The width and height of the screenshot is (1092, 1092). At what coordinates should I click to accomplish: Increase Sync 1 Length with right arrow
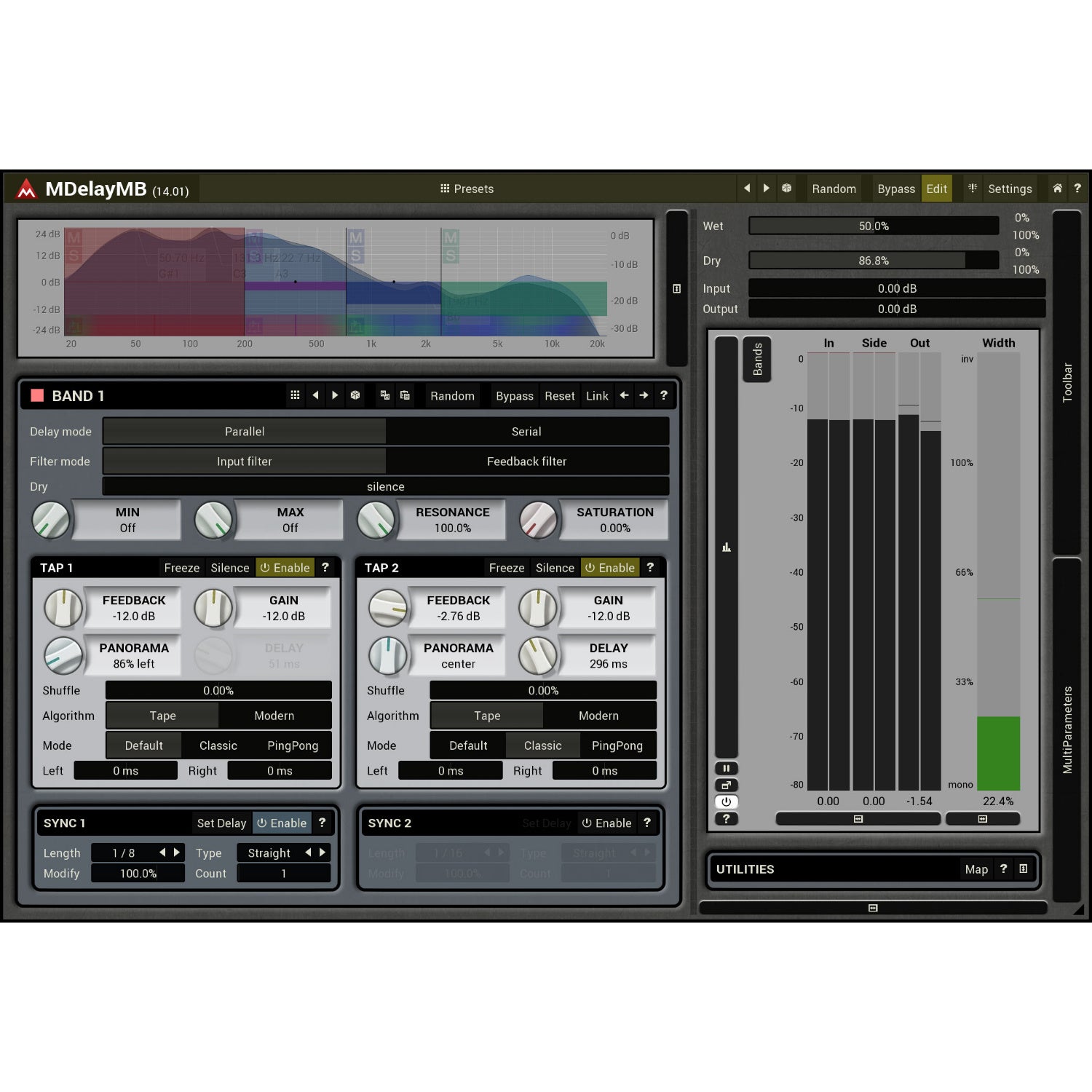pos(176,852)
